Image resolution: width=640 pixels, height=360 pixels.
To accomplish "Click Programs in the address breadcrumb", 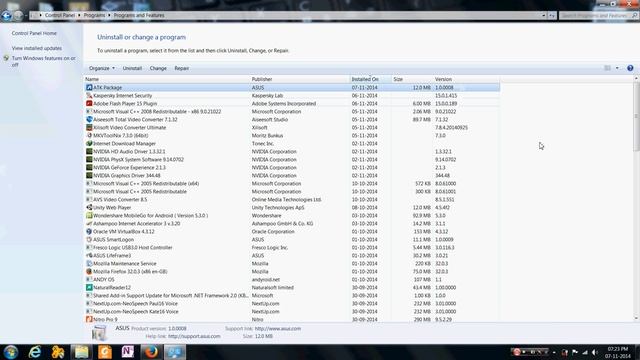I will pos(94,16).
